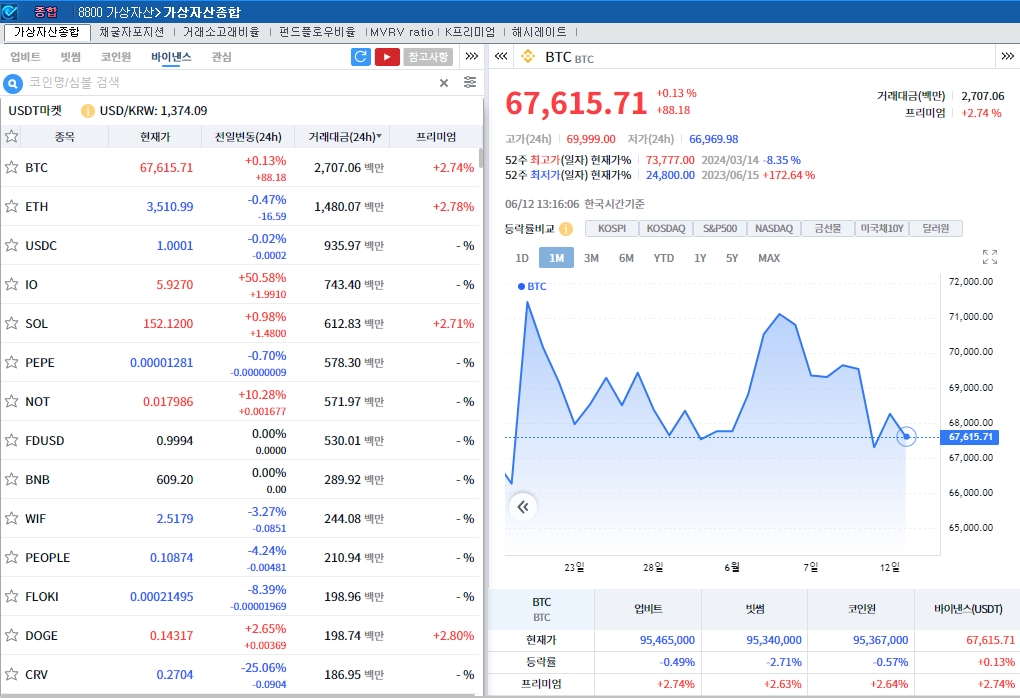The height and width of the screenshot is (698, 1020).
Task: Sort by 프리미엄 column header
Action: (x=436, y=137)
